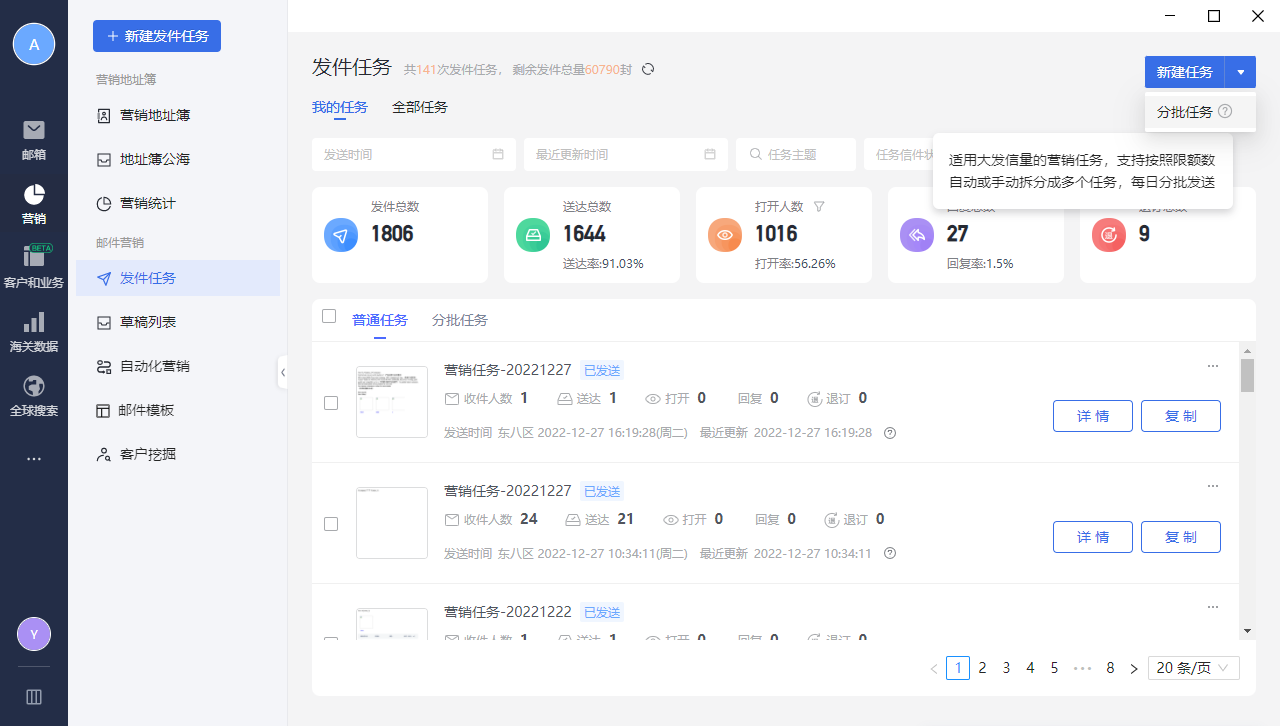Click filter funnel icon next to 打开人数

pos(819,207)
